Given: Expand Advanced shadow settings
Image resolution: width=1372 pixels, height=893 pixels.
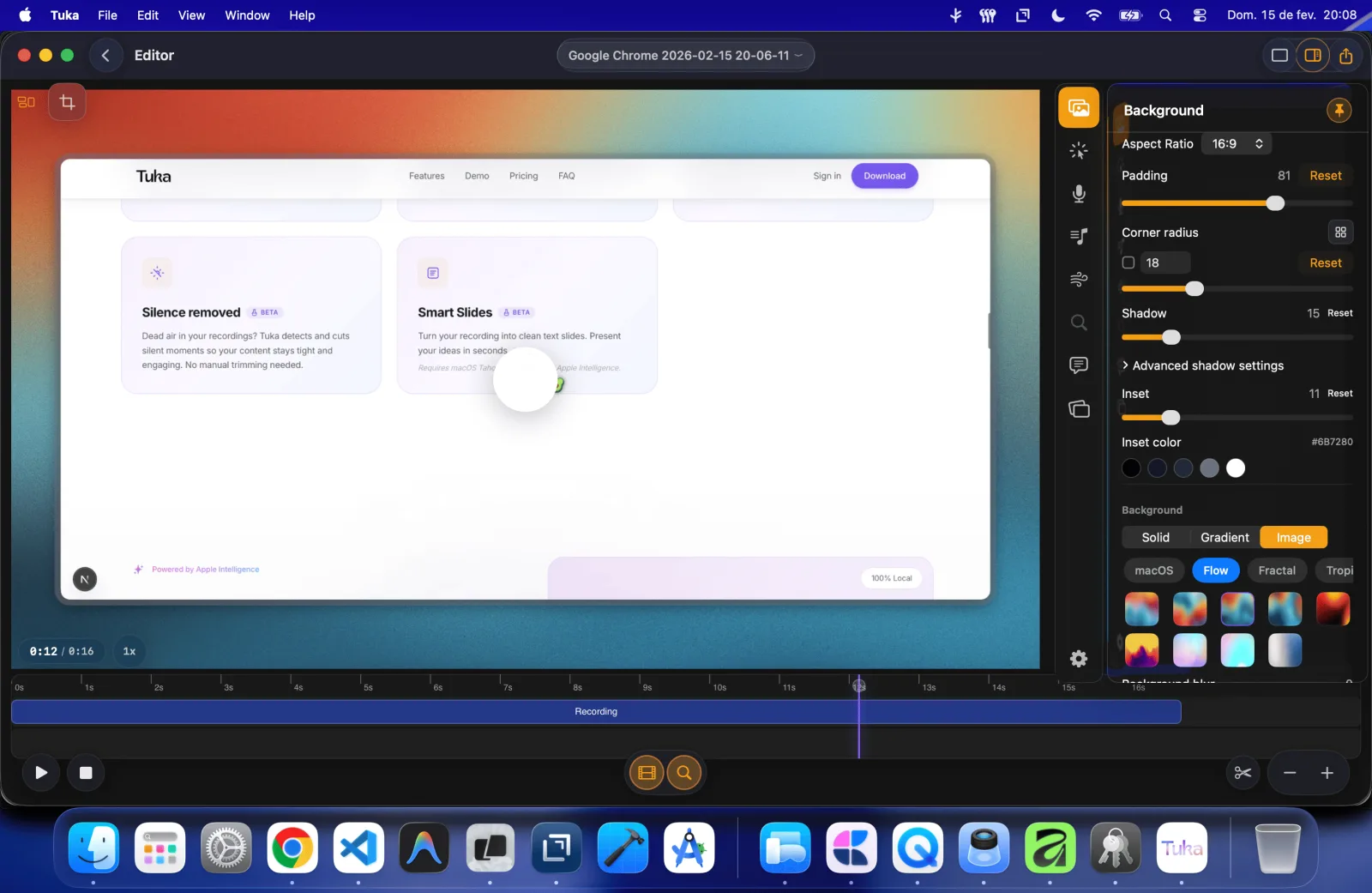Looking at the screenshot, I should pyautogui.click(x=1203, y=365).
